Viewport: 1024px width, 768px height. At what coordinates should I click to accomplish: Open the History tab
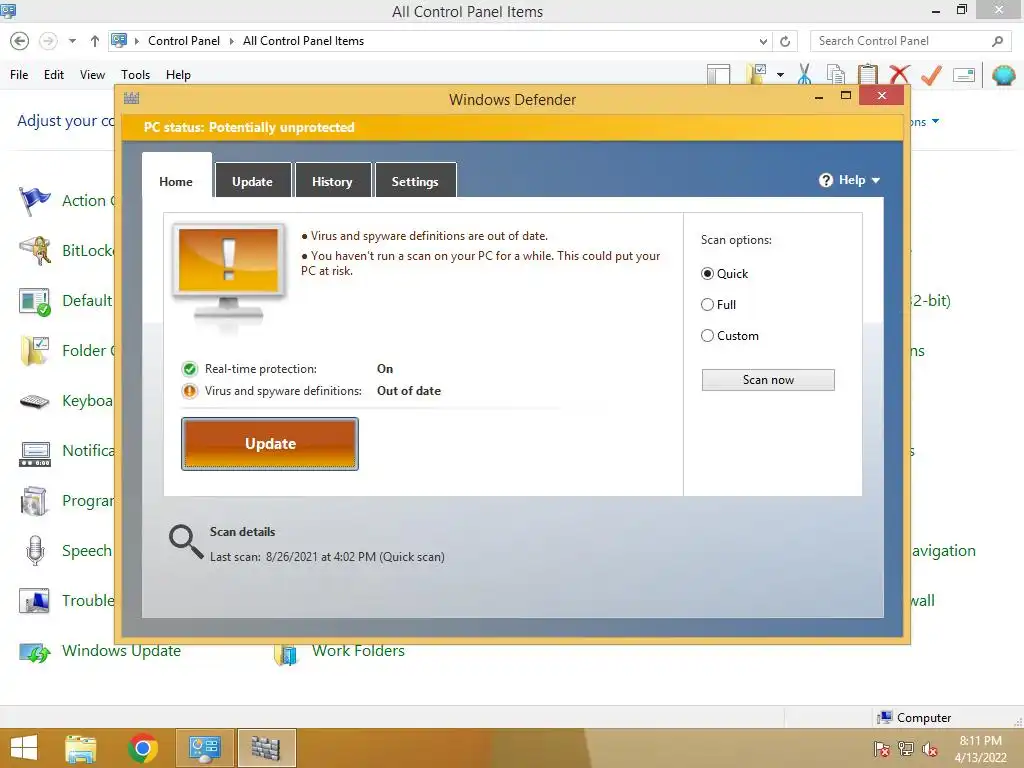click(x=332, y=181)
